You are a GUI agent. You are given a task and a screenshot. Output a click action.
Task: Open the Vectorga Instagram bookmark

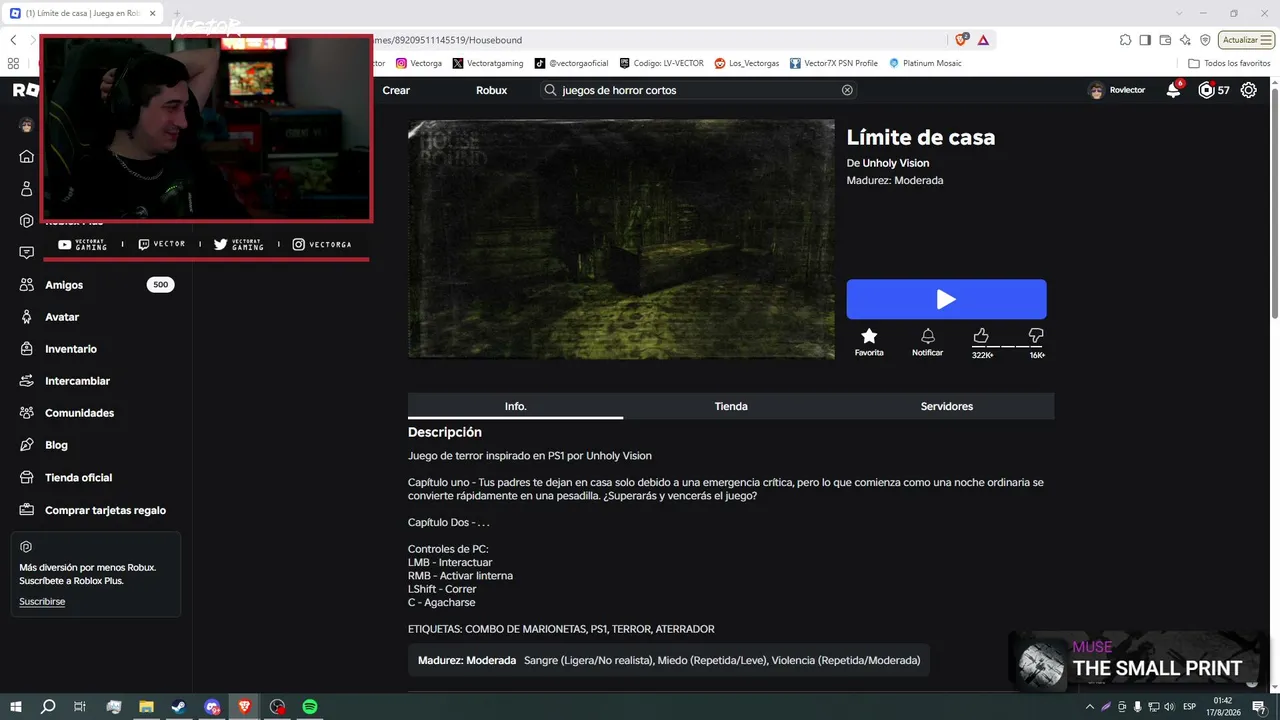coord(419,63)
